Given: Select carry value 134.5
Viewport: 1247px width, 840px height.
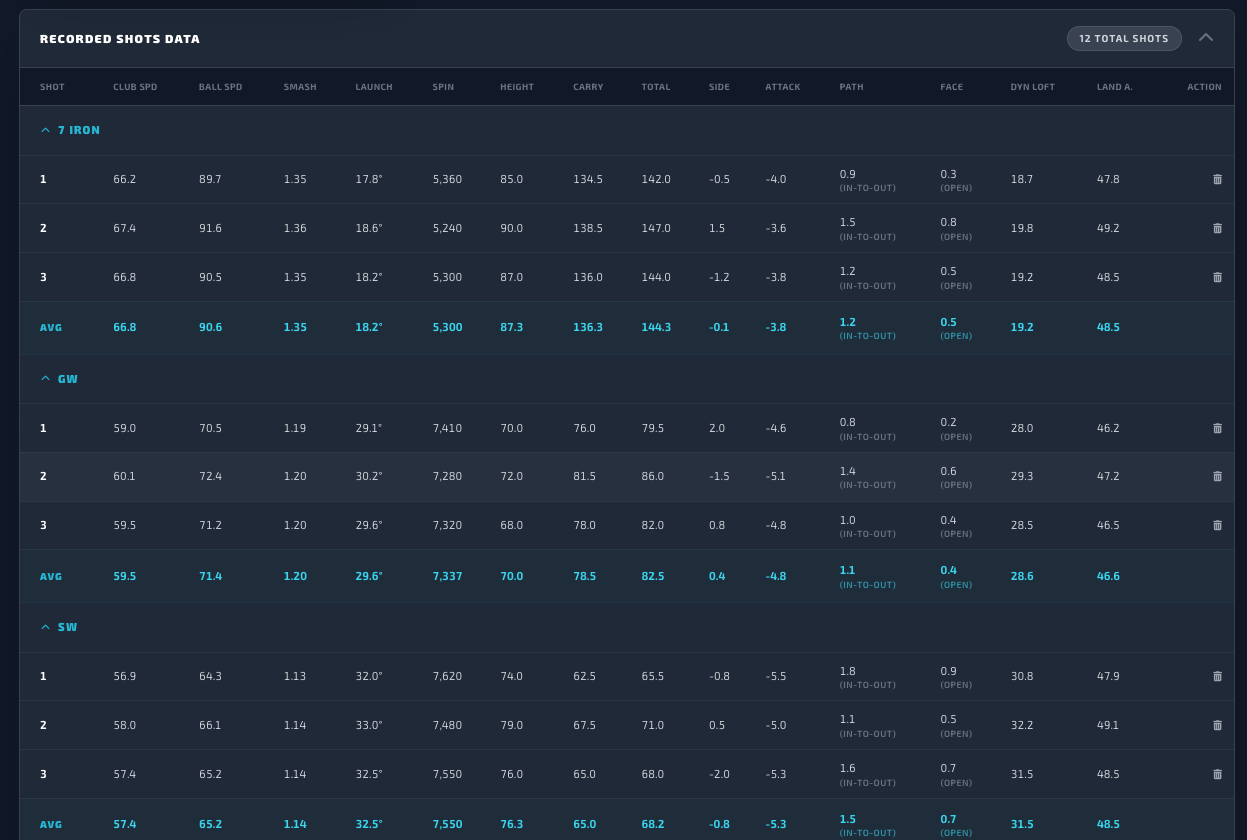Looking at the screenshot, I should coord(588,179).
